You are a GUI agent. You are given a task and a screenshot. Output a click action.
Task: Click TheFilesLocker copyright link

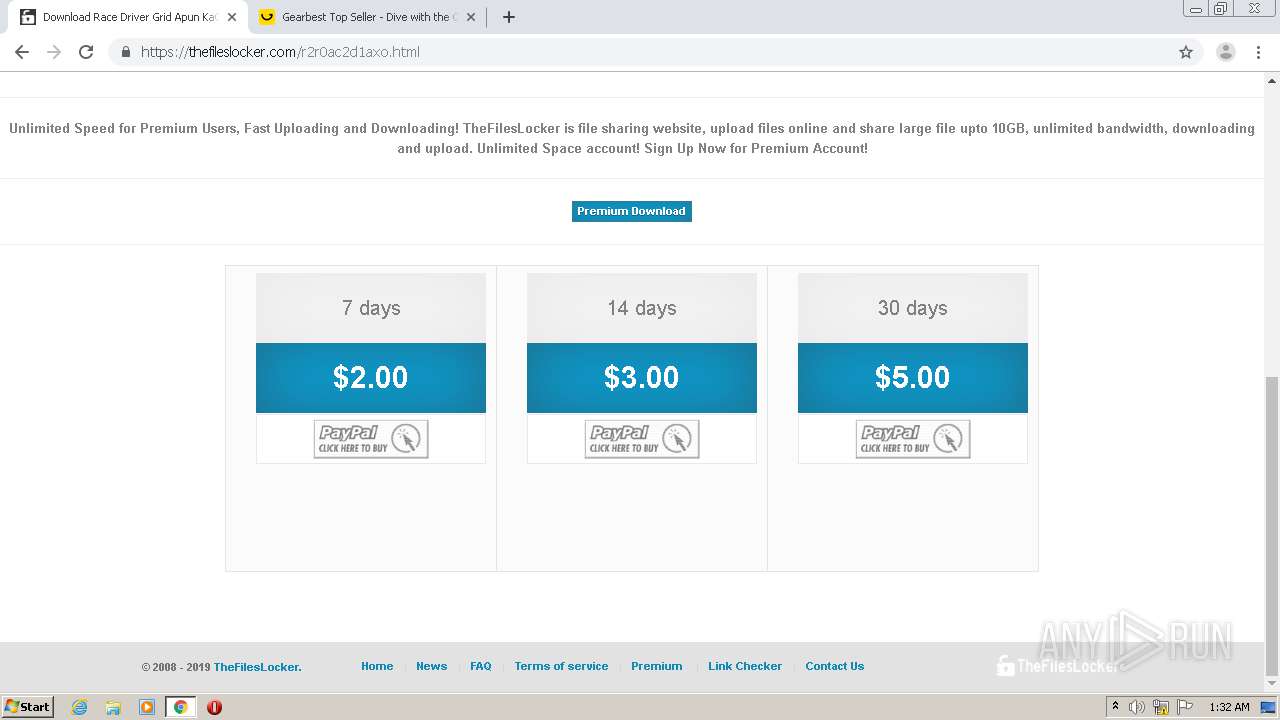(x=257, y=667)
